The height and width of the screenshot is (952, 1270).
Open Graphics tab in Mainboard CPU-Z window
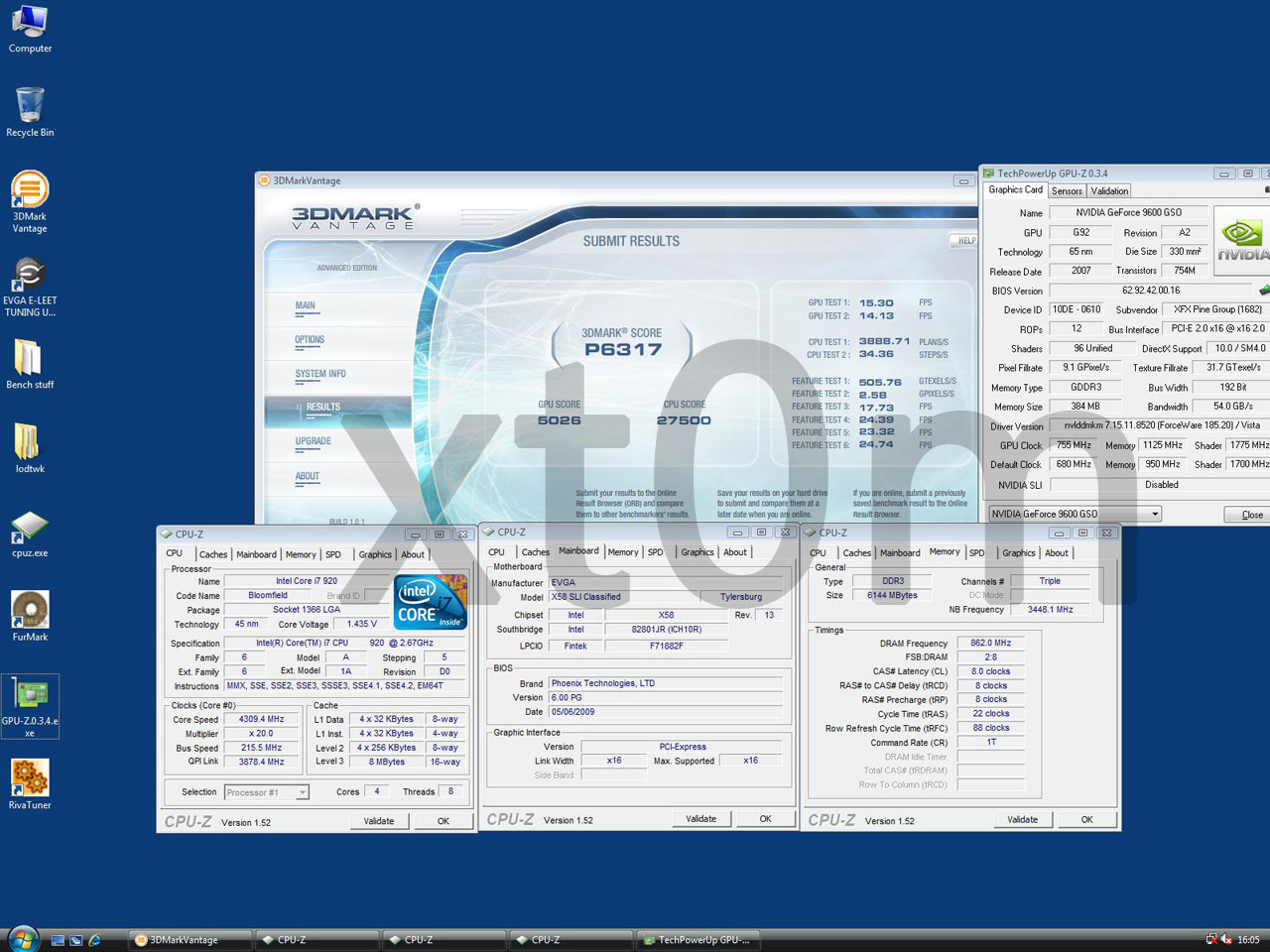click(x=698, y=552)
